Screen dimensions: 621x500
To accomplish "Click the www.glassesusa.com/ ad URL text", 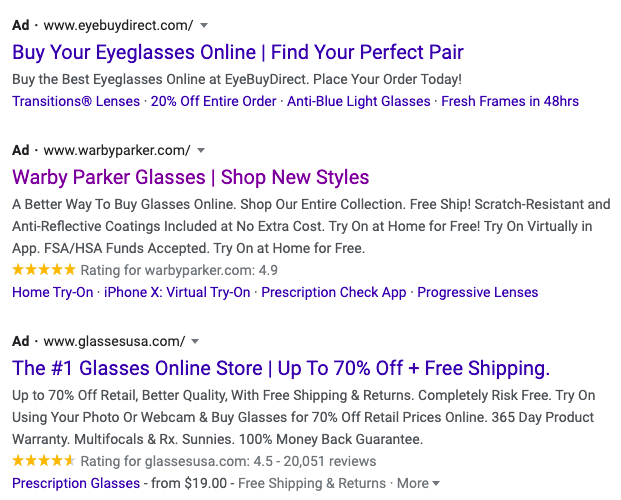I will click(114, 342).
